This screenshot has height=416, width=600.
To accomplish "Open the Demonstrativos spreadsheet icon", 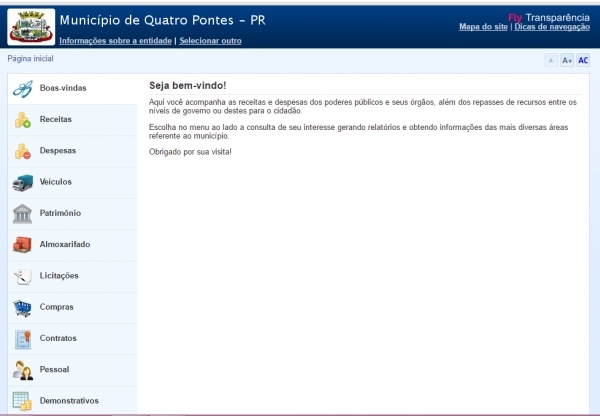I will (x=22, y=401).
